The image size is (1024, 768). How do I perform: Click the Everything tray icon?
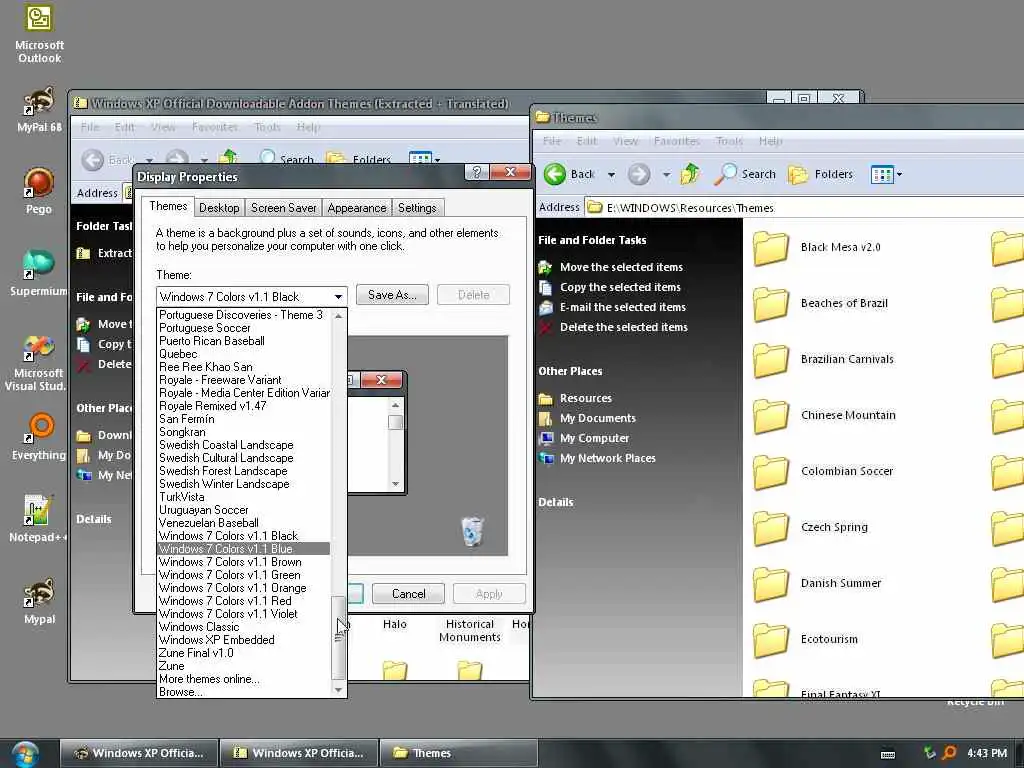(950, 753)
